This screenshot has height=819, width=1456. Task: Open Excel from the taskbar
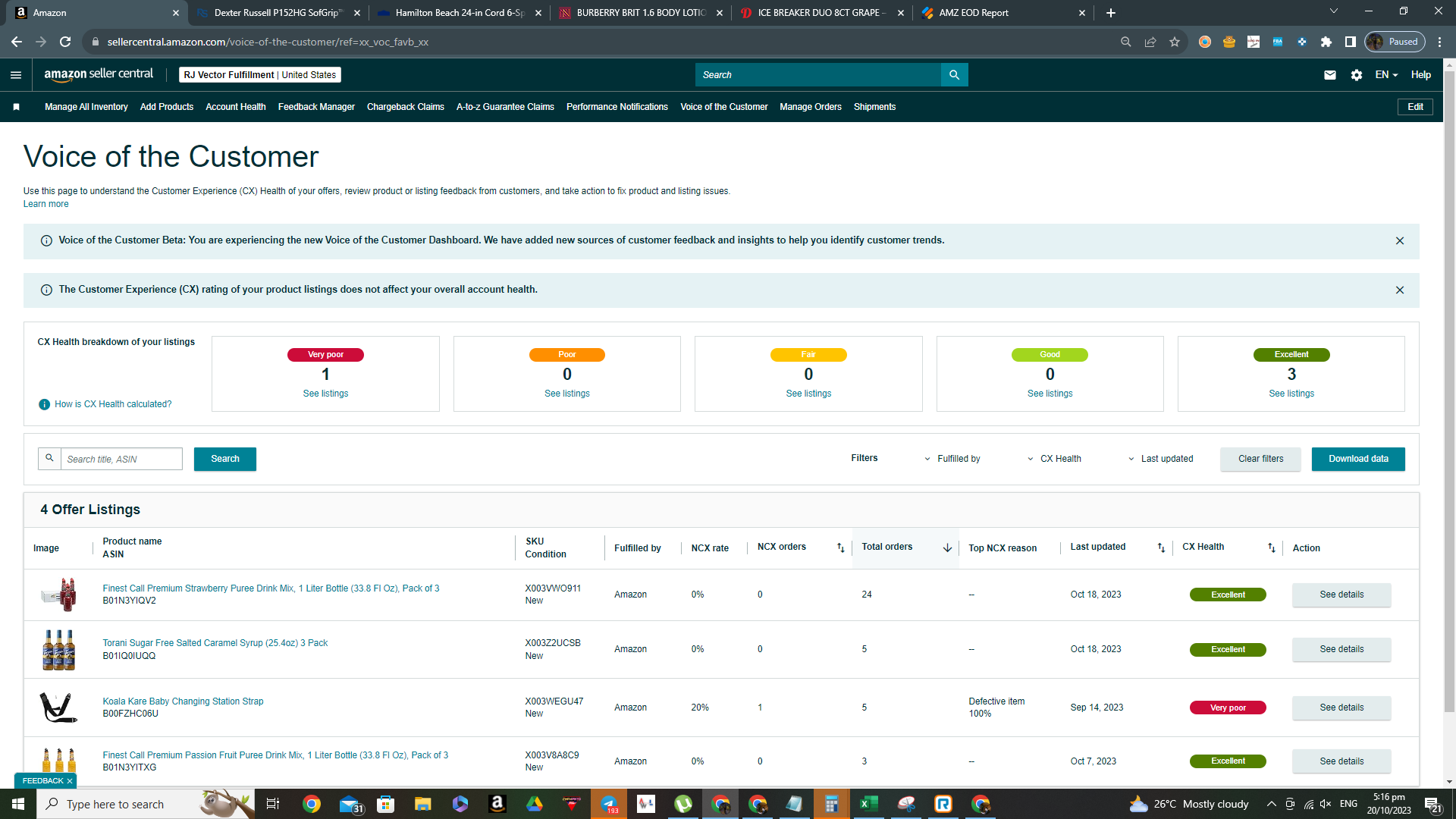click(868, 804)
